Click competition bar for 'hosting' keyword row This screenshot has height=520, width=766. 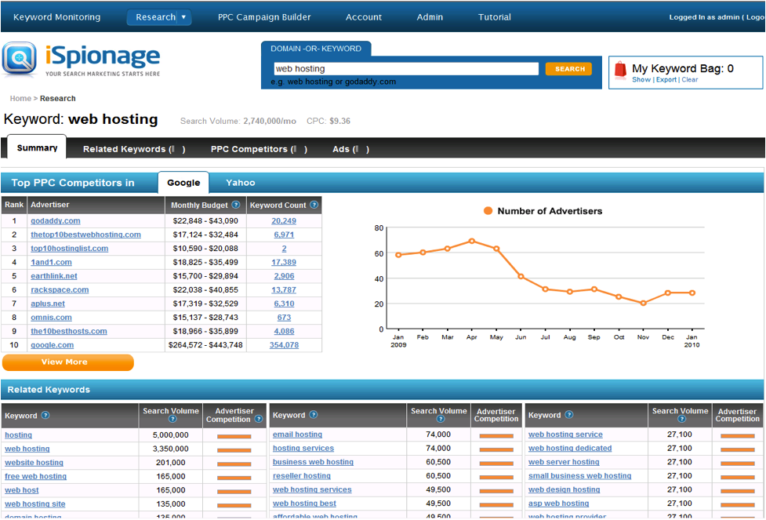tap(234, 436)
